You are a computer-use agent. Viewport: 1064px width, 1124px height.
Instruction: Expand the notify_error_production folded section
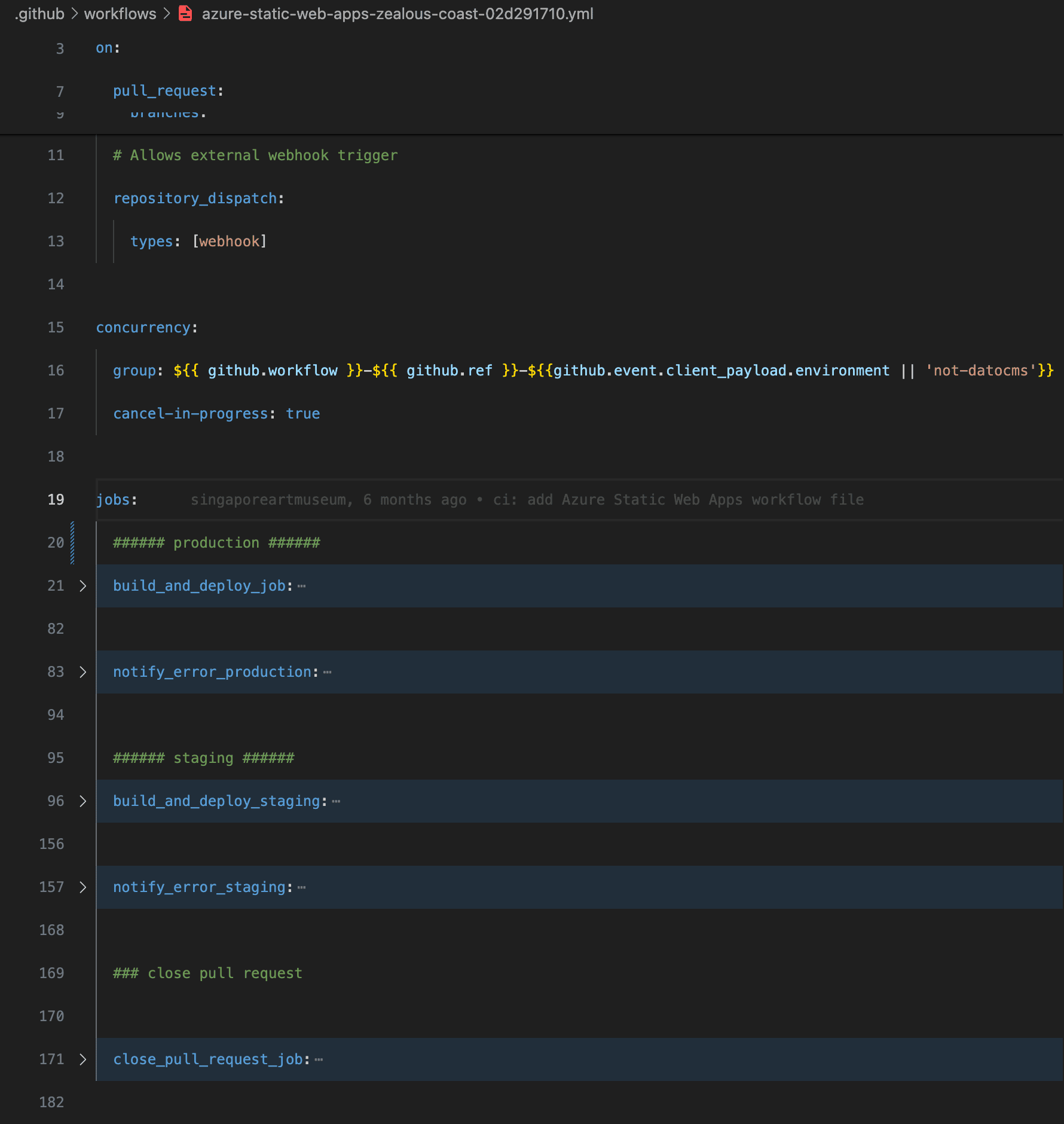82,672
